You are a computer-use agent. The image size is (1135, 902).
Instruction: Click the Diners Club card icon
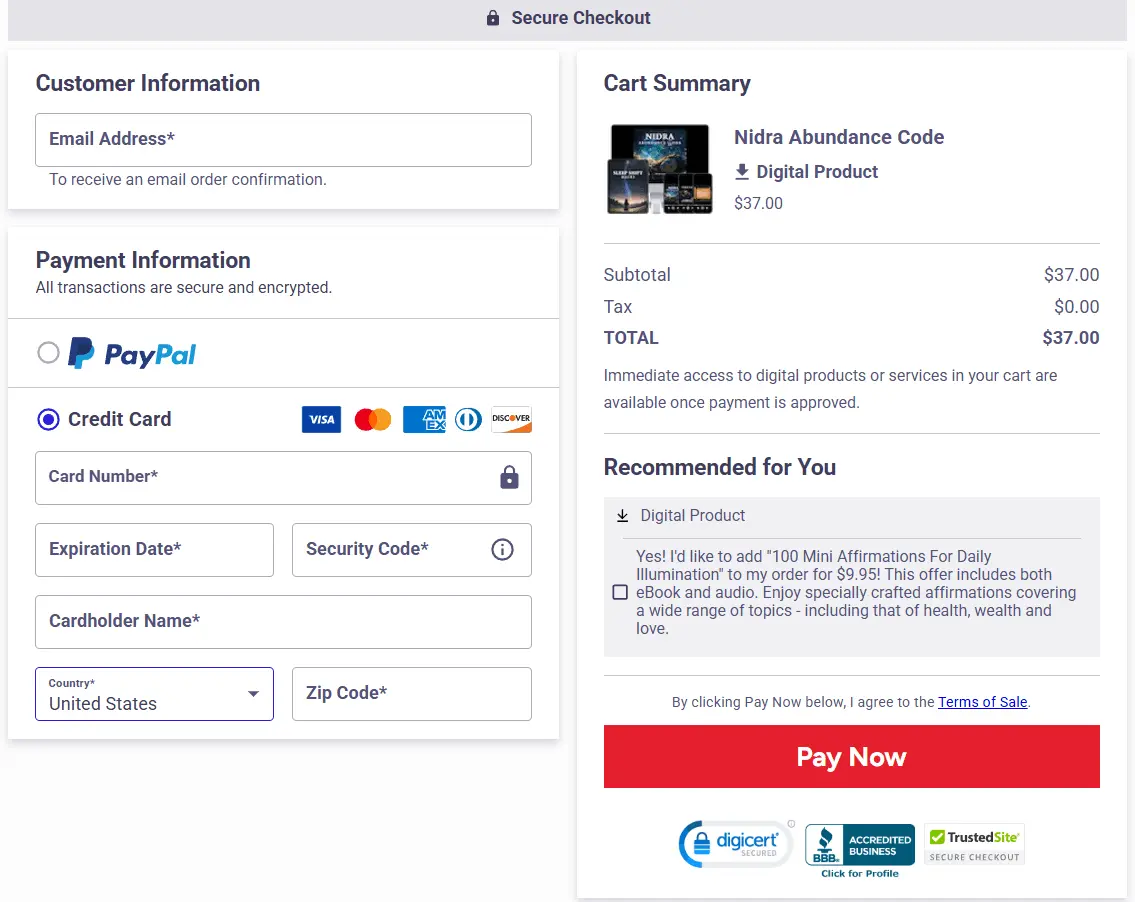click(x=468, y=419)
